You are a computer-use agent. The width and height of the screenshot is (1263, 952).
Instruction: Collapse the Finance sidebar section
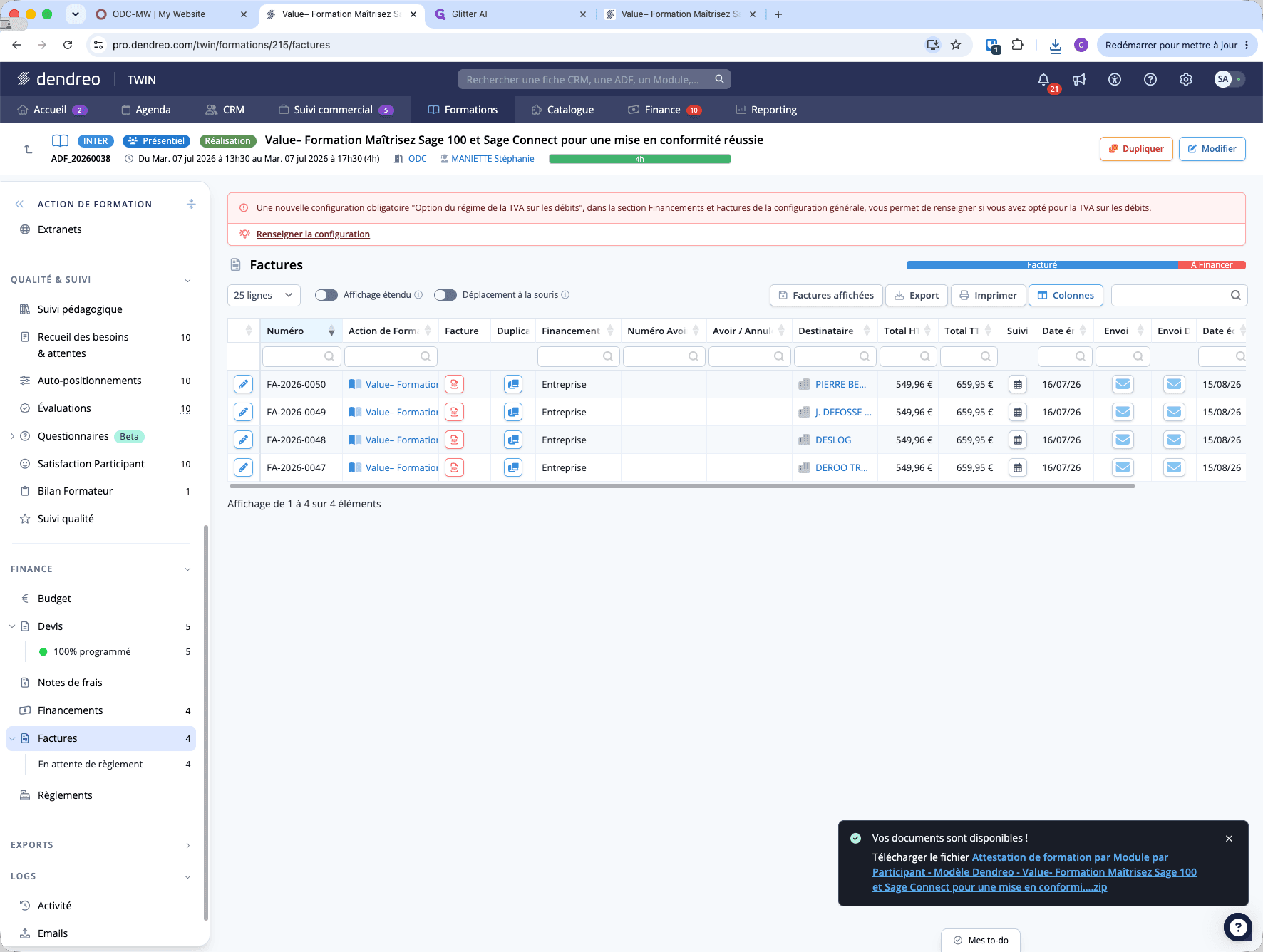click(x=187, y=569)
